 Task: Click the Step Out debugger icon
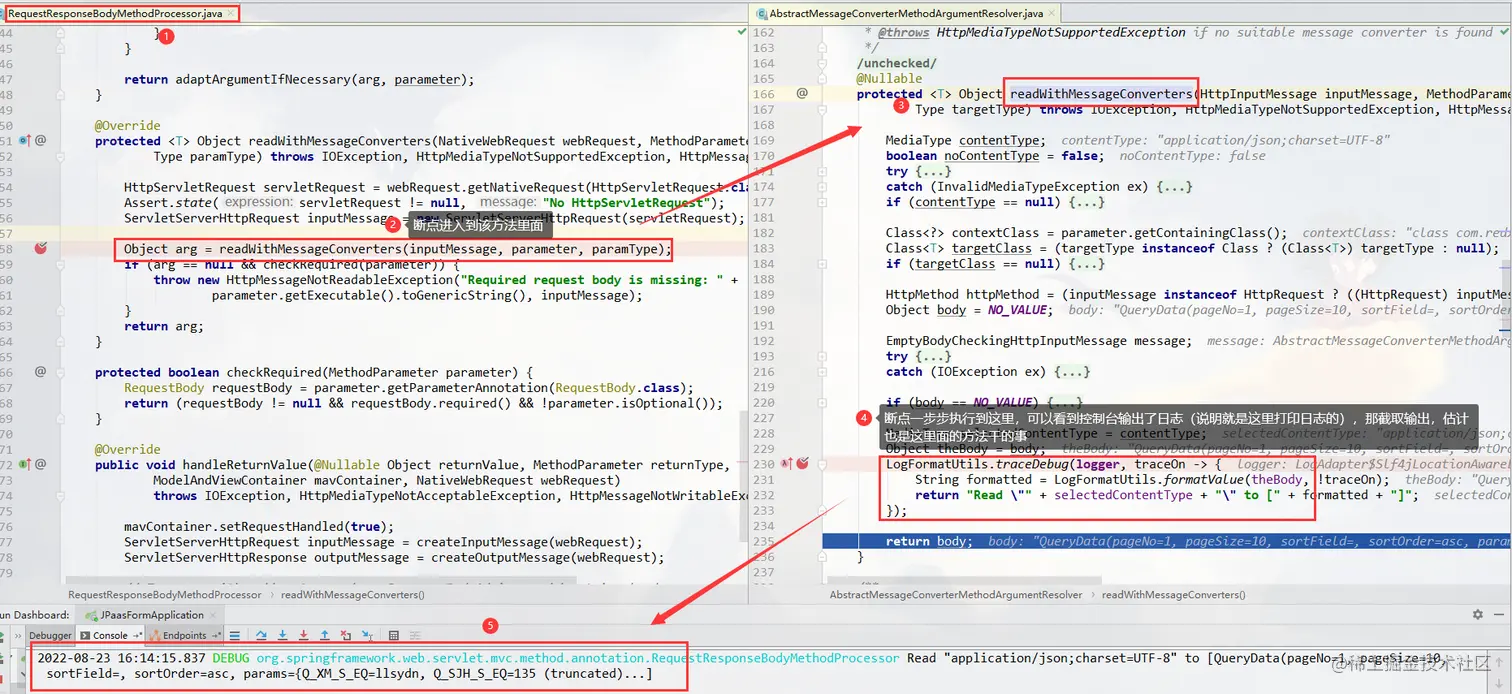pos(325,635)
